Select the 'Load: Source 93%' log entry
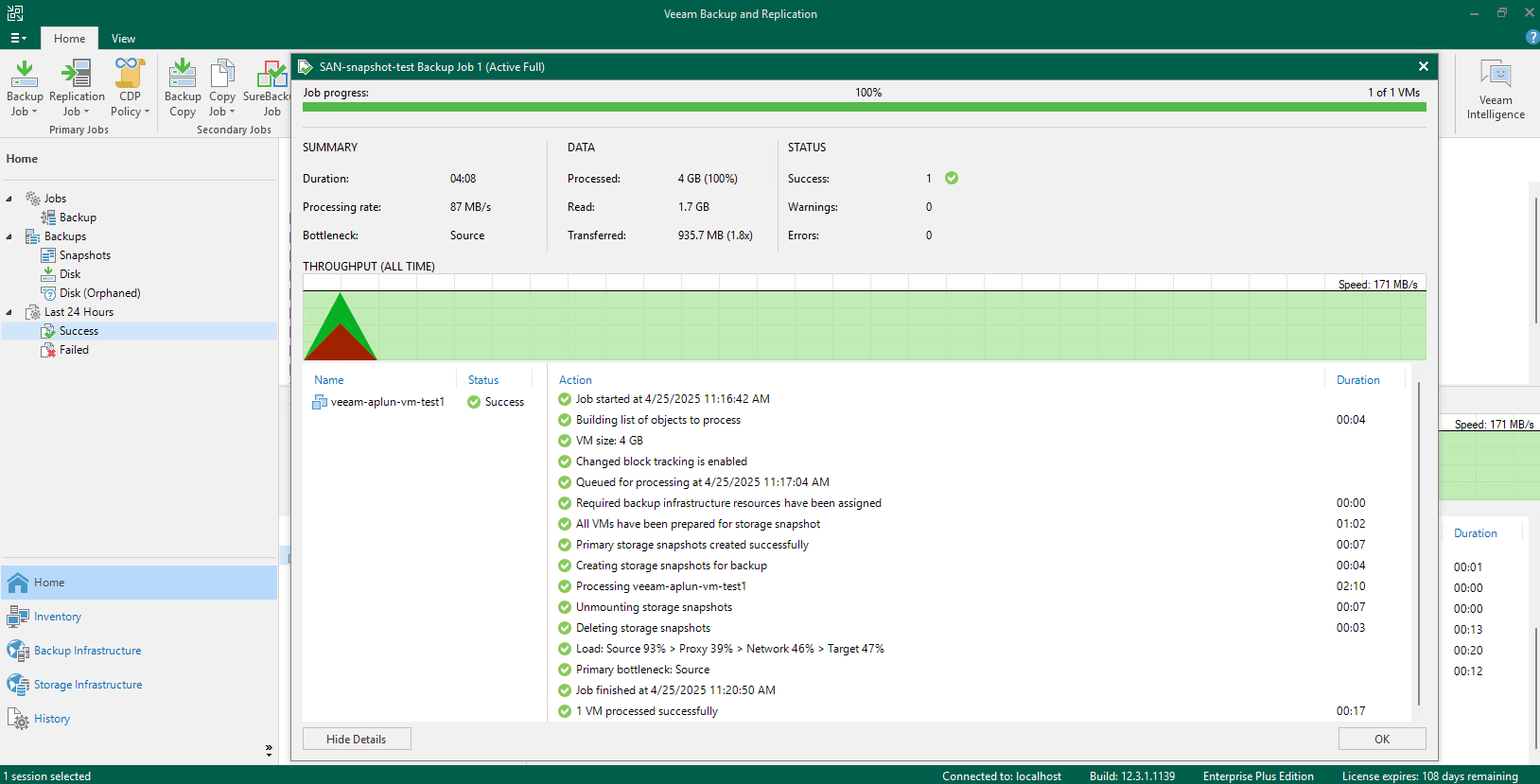 click(730, 649)
